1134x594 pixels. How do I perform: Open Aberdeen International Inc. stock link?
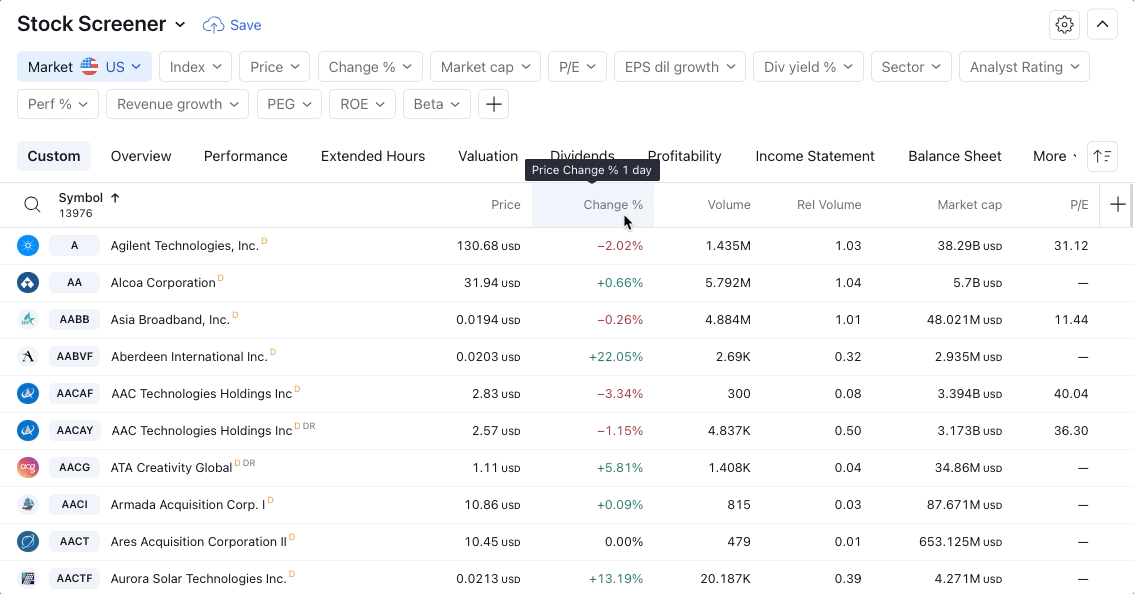(189, 357)
